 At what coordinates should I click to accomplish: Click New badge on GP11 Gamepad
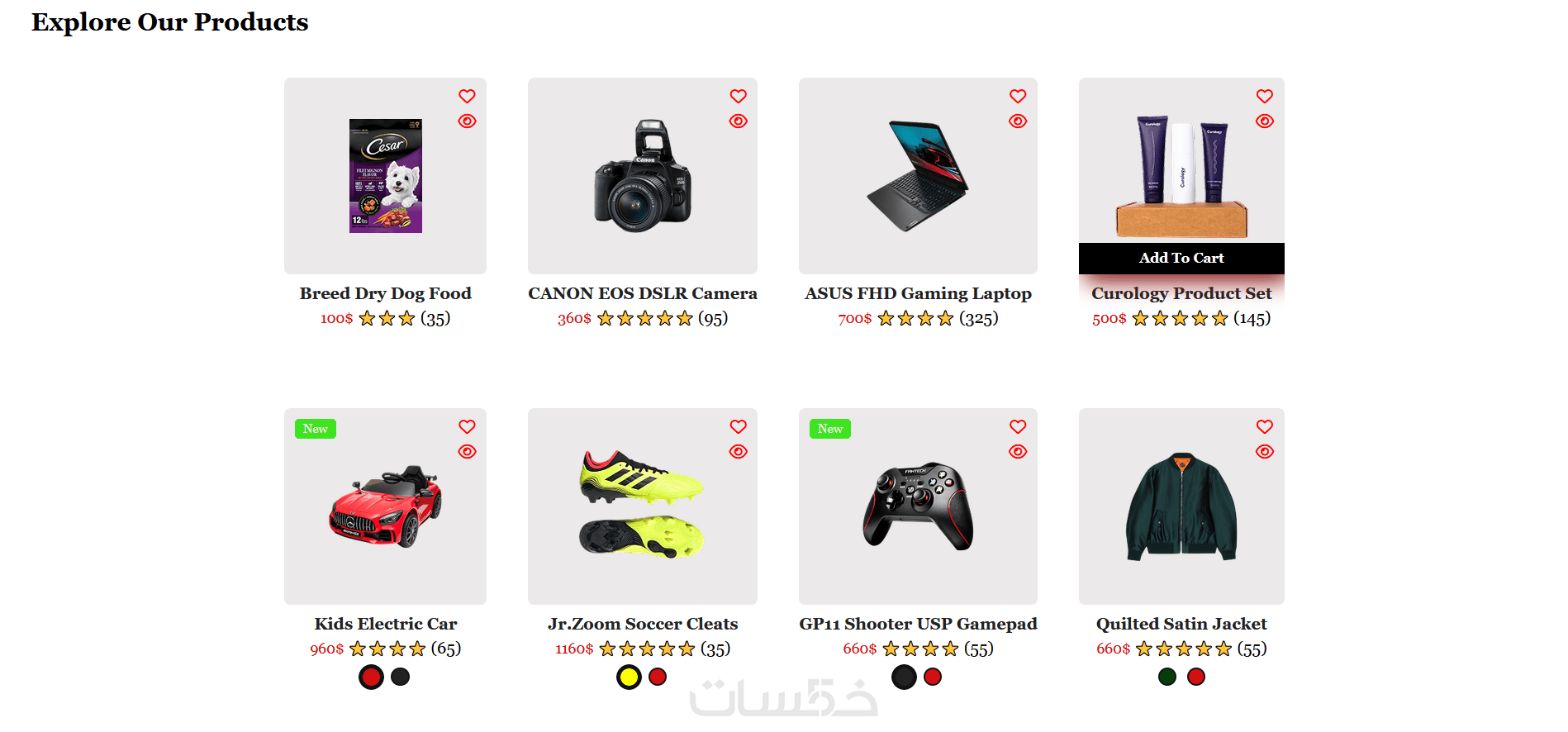[830, 429]
